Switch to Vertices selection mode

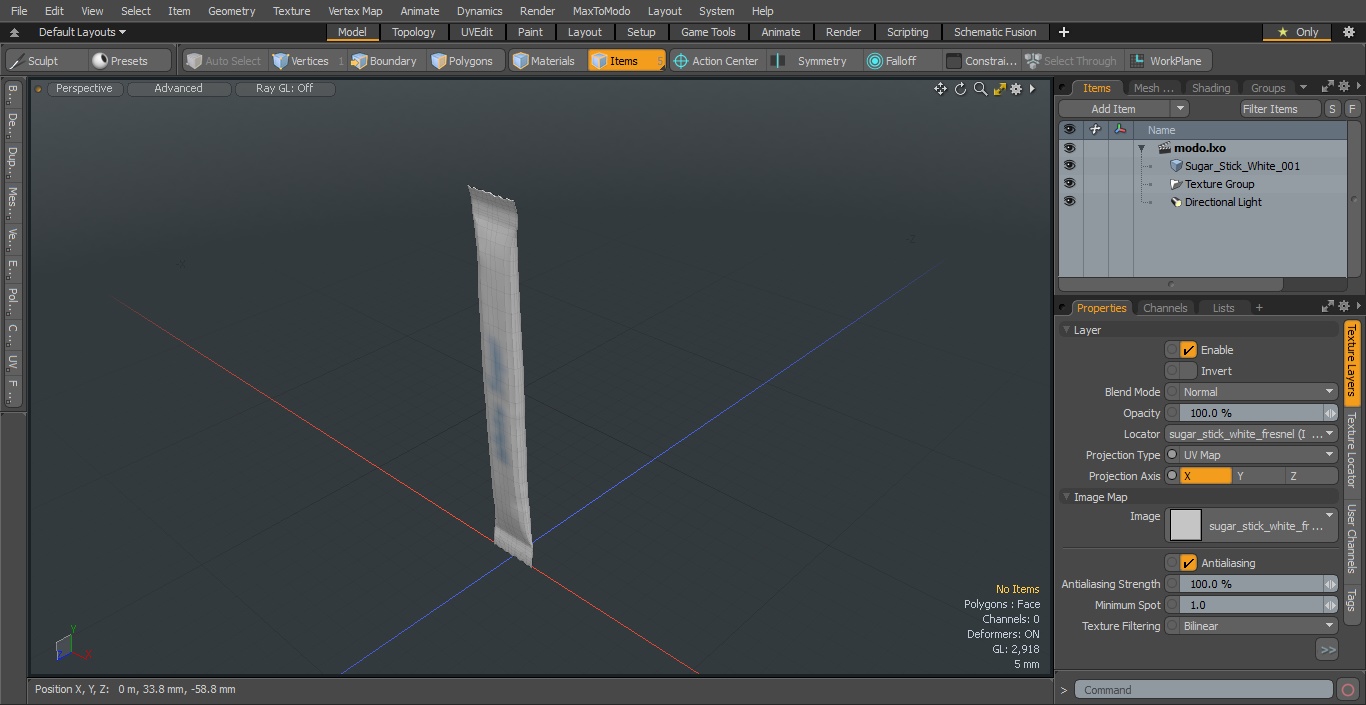coord(308,61)
